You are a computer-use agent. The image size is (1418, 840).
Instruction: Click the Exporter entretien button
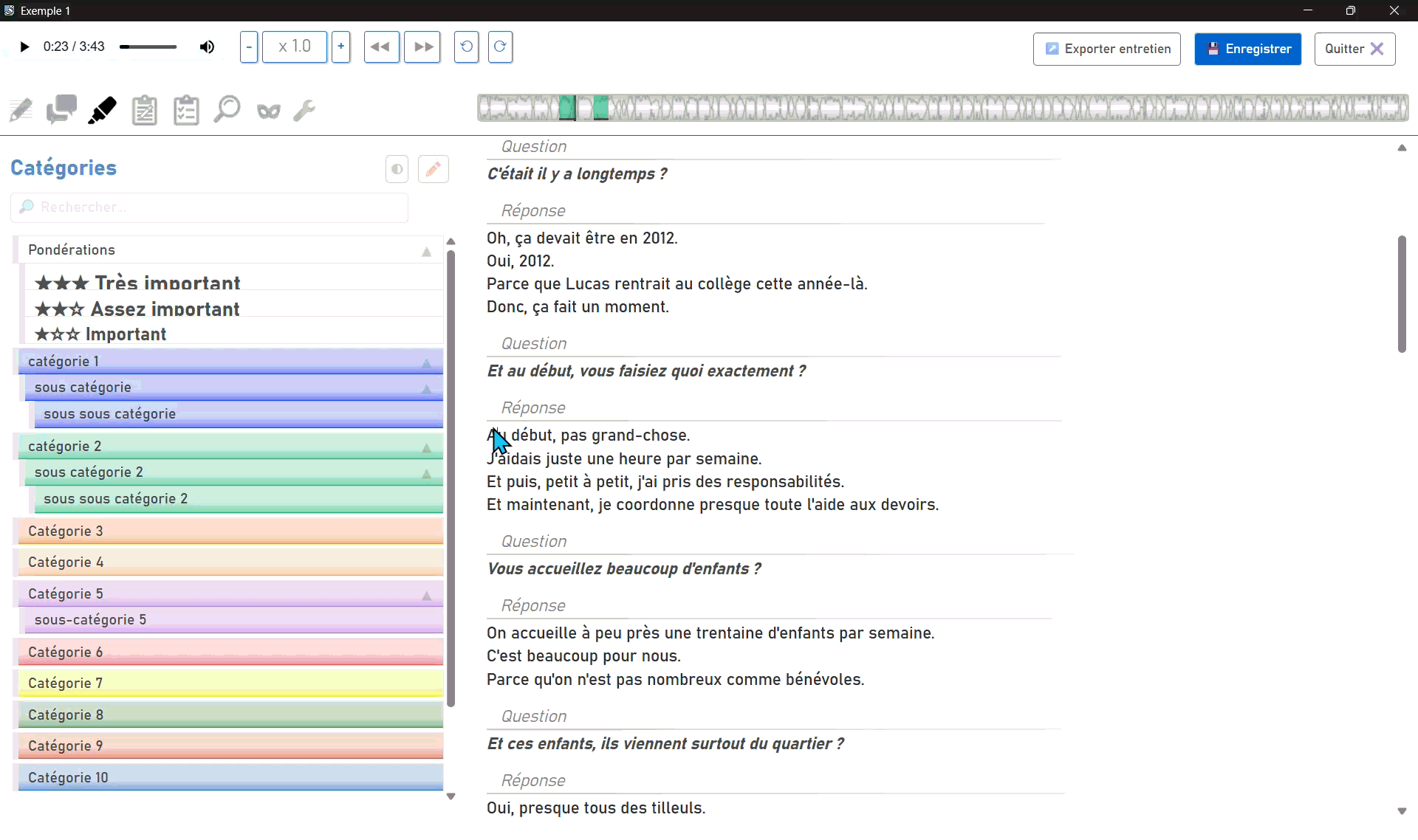pos(1107,49)
